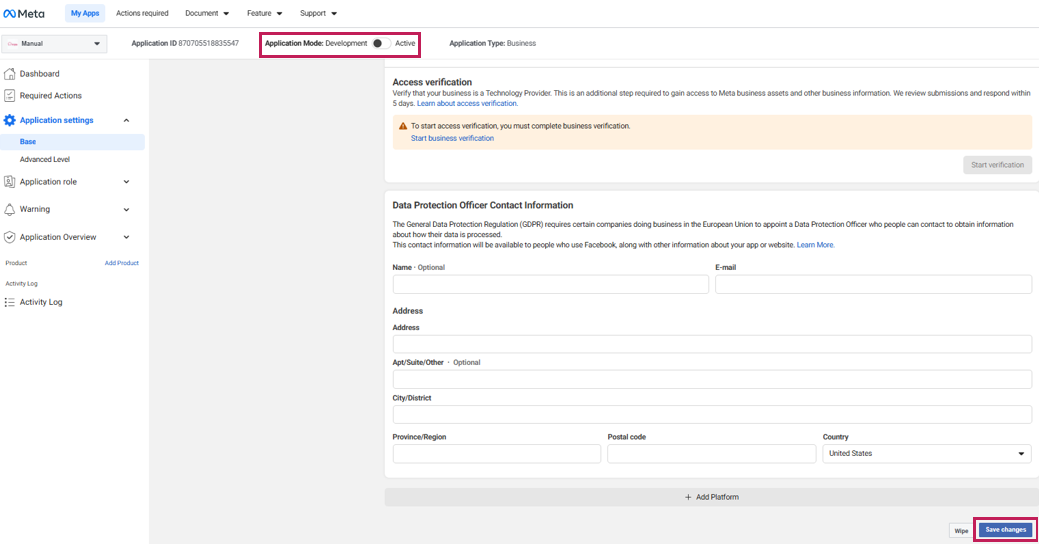Open the My Apps tab

pyautogui.click(x=85, y=13)
